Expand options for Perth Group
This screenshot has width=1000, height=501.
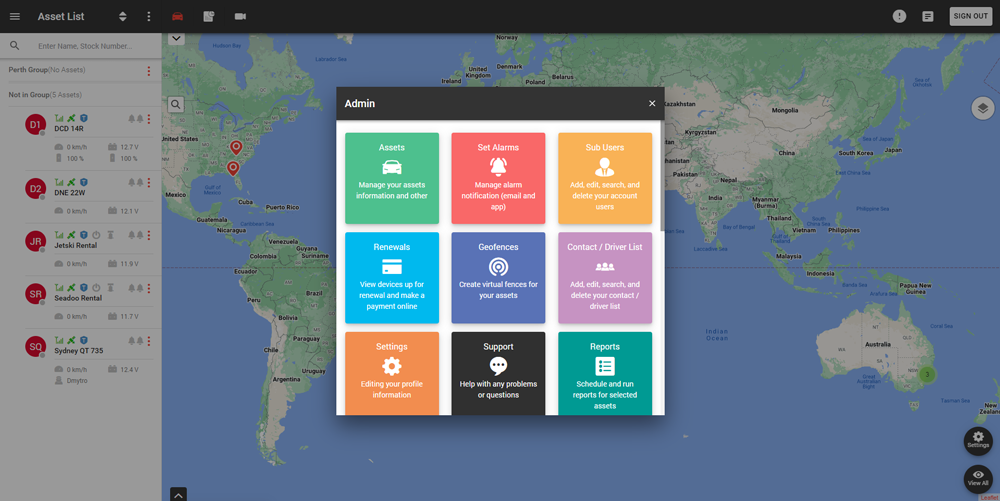149,71
